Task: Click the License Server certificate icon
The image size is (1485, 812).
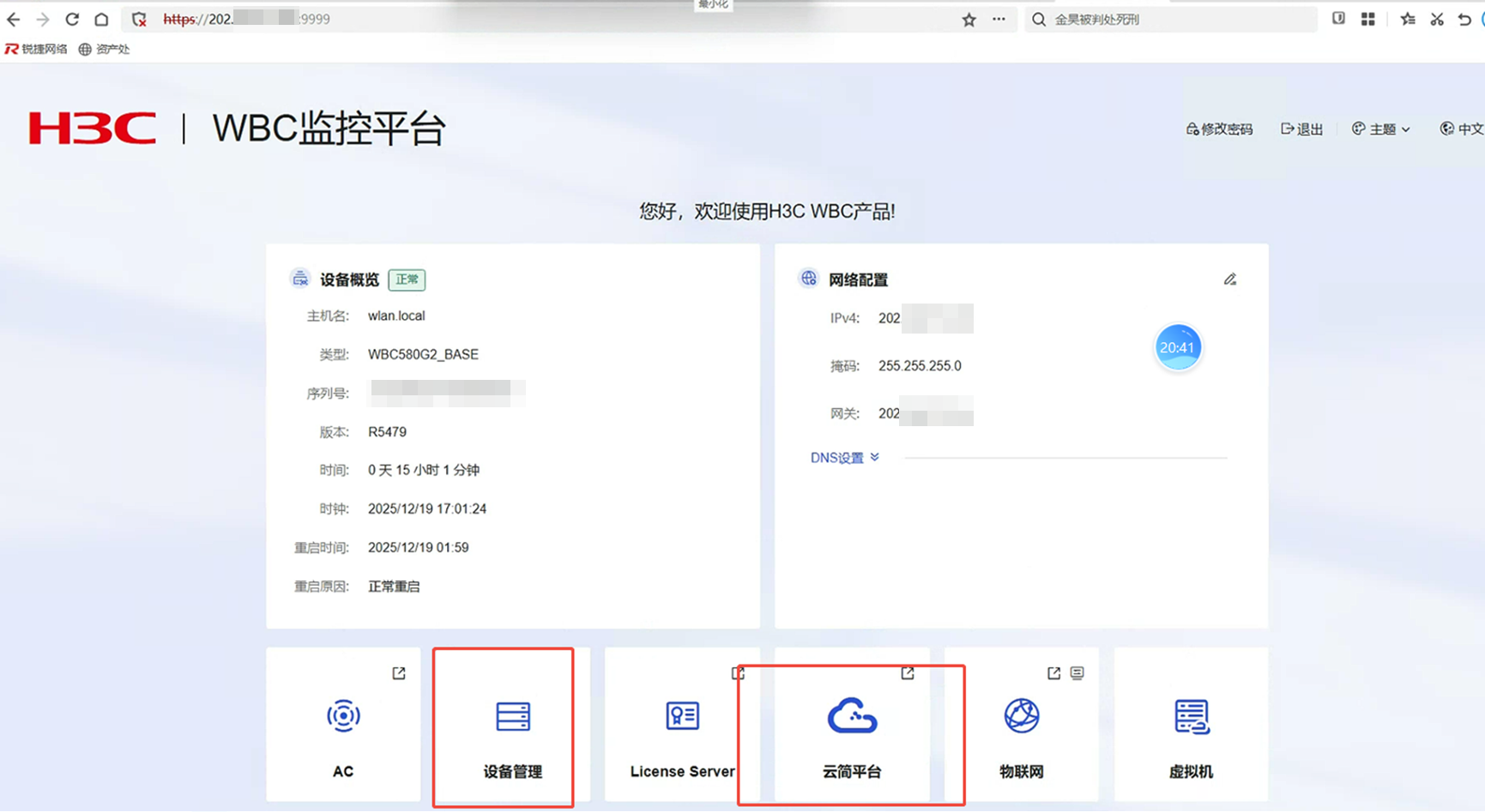Action: tap(682, 716)
